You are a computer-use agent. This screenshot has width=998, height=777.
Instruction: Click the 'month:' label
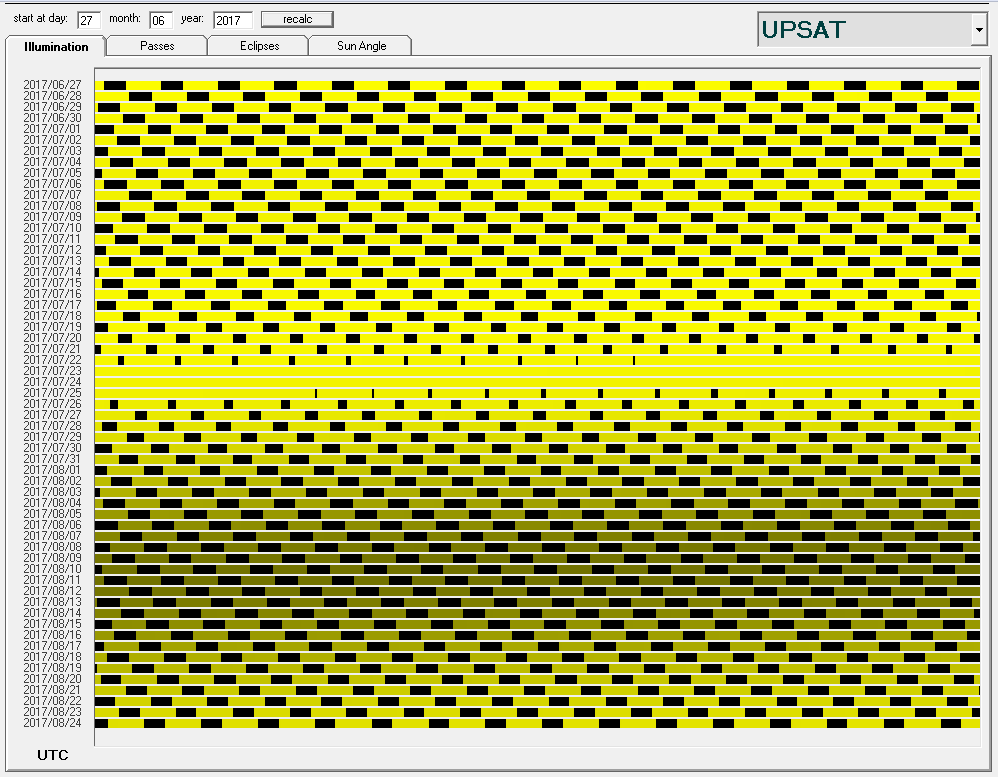coord(125,18)
